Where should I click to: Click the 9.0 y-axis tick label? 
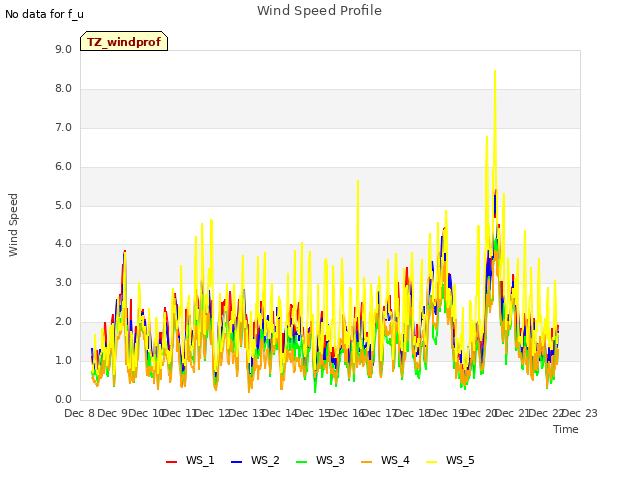[63, 49]
